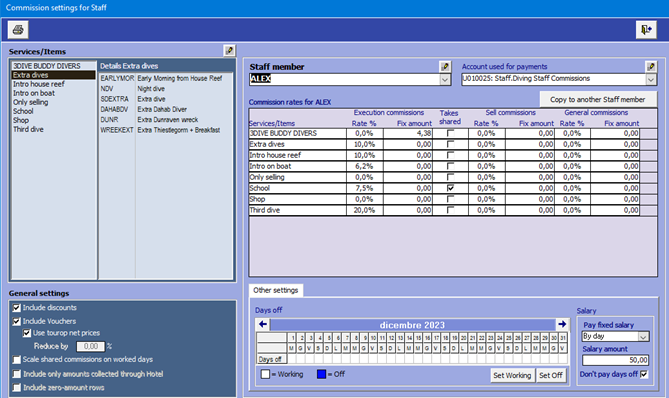Image resolution: width=669 pixels, height=398 pixels.
Task: Check Takes shared for 3DIVE BUDDY DIVERS row
Action: pos(450,133)
